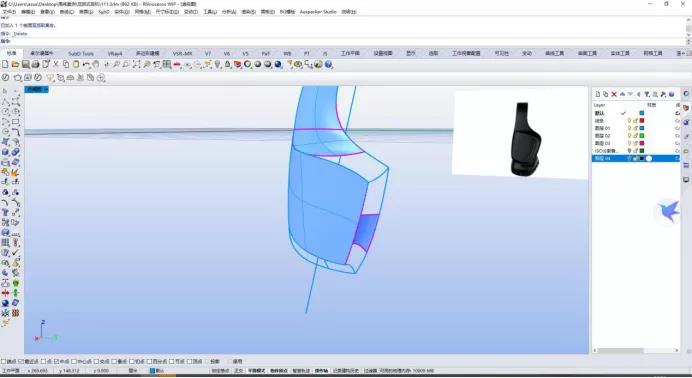Screen dimensions: 692x378
Task: Click the blue sphere Render icon
Action: pos(278,64)
